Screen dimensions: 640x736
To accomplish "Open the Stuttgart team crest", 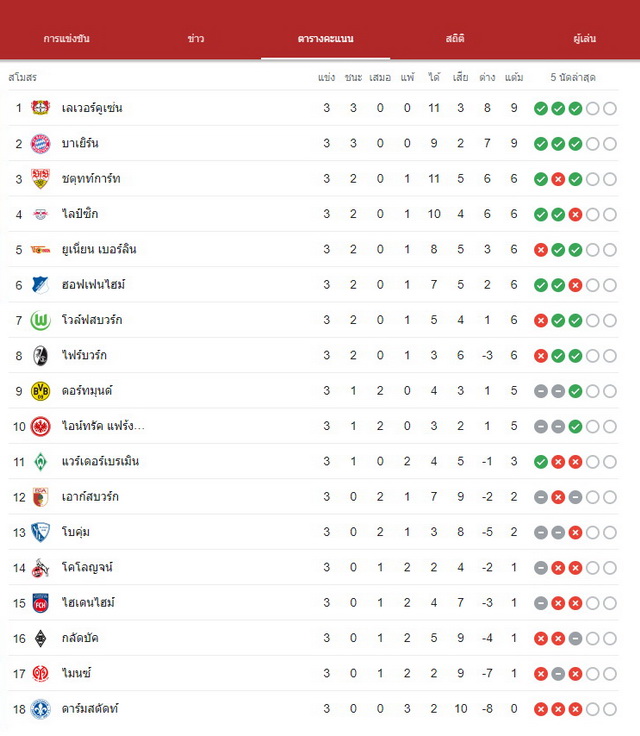I will click(40, 179).
